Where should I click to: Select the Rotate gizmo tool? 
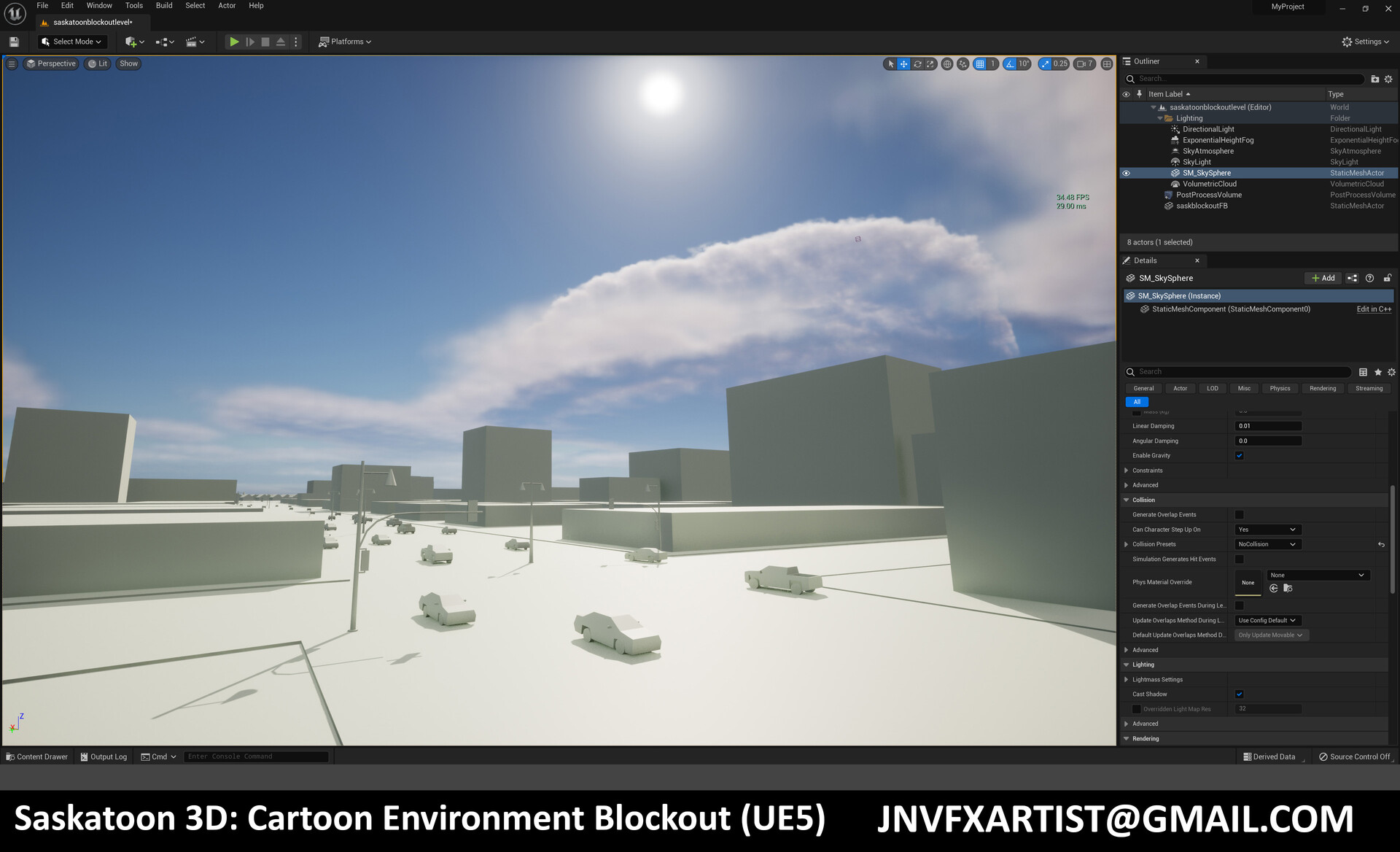tap(917, 64)
